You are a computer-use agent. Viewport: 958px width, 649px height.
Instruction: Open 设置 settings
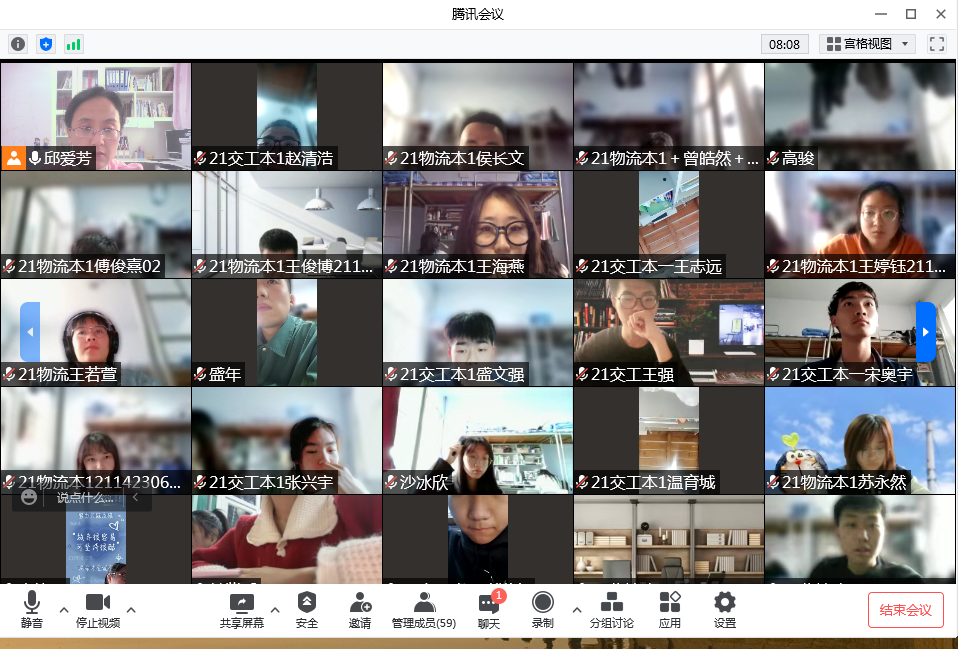[725, 610]
